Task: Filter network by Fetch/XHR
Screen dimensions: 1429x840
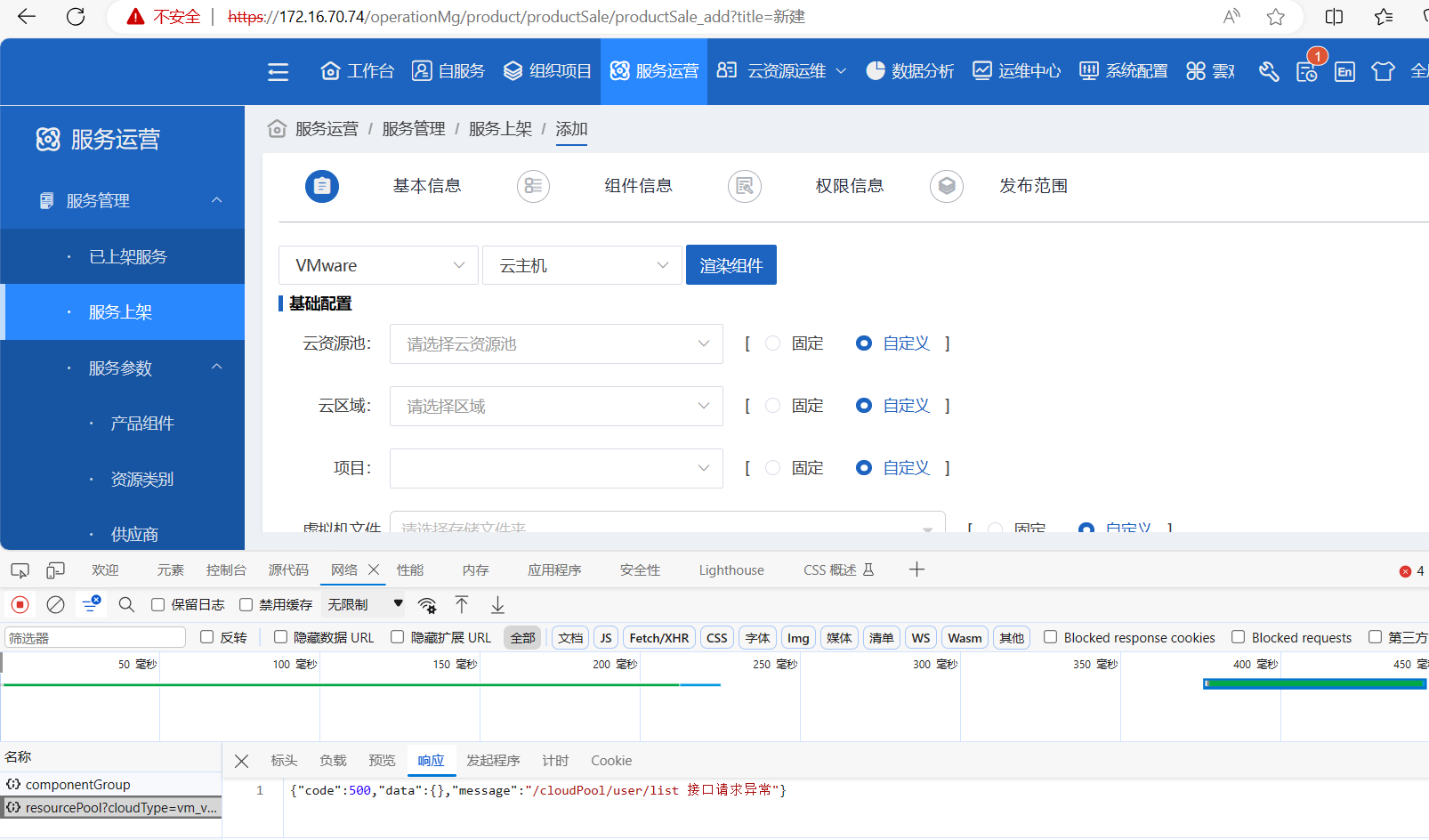Action: 659,637
